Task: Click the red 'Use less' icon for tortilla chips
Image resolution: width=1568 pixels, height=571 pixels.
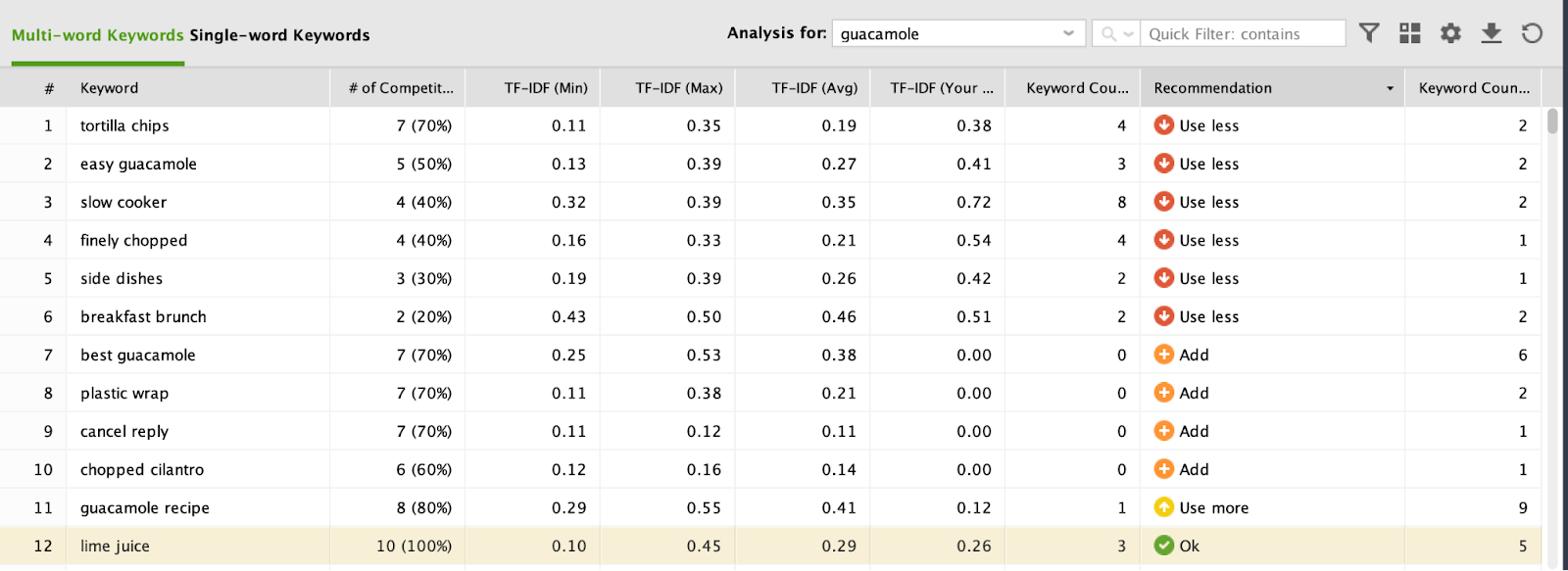Action: pos(1164,125)
